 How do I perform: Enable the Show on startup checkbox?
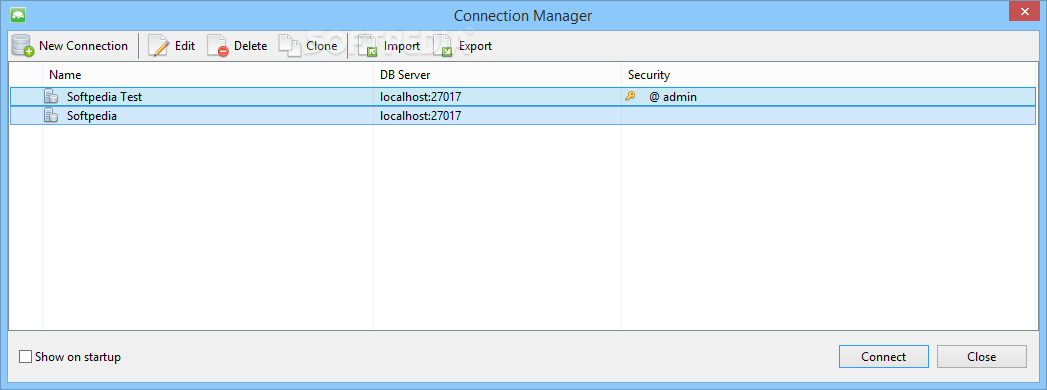(25, 357)
